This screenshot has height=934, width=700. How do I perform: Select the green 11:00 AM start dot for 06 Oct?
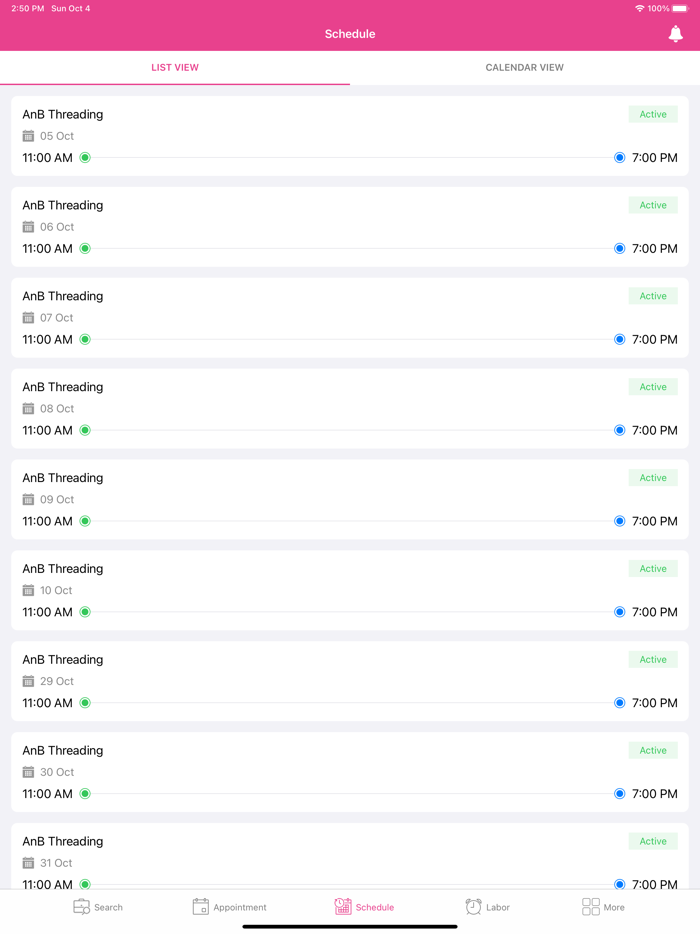[x=85, y=249]
